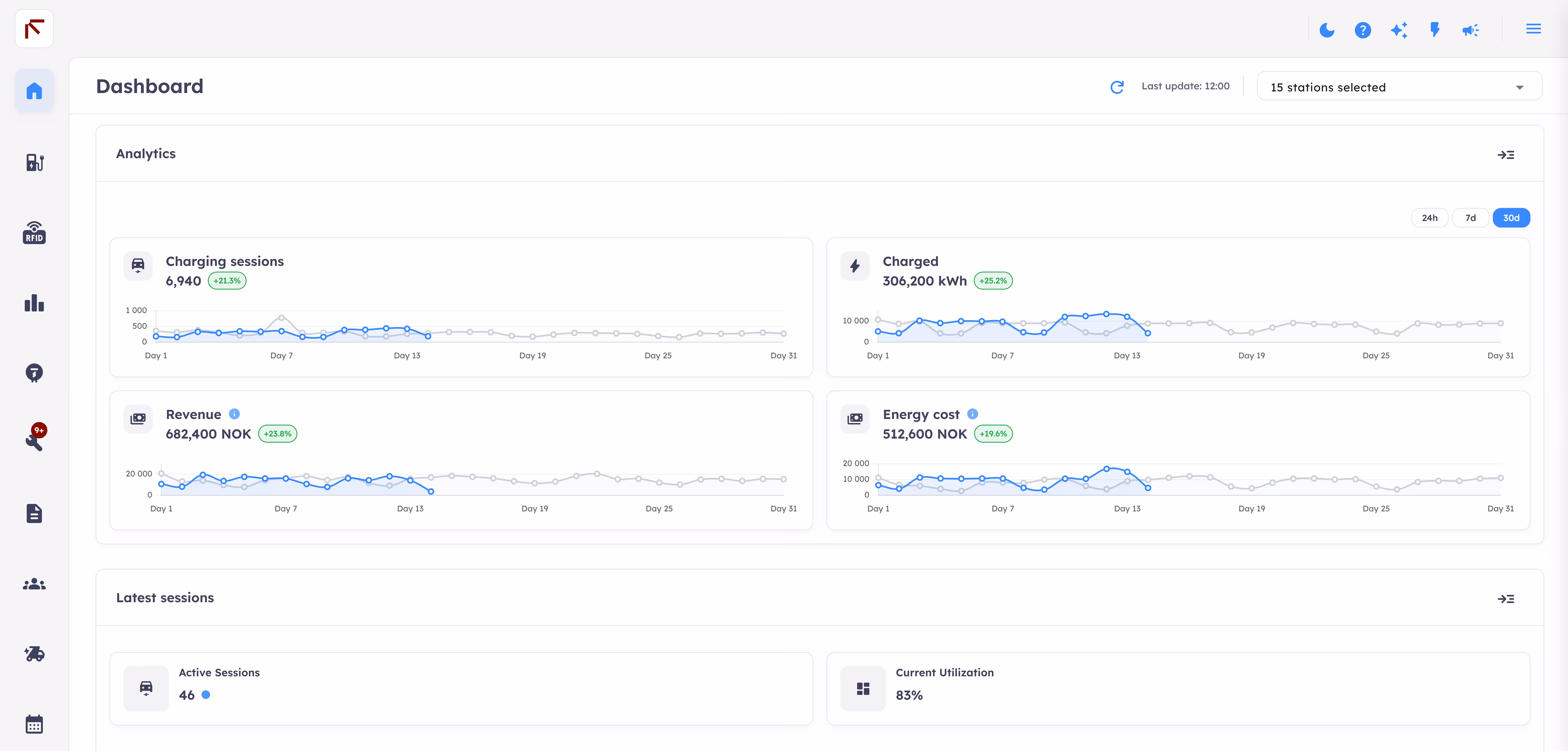1568x751 pixels.
Task: Click the Revenue card title
Action: click(194, 414)
